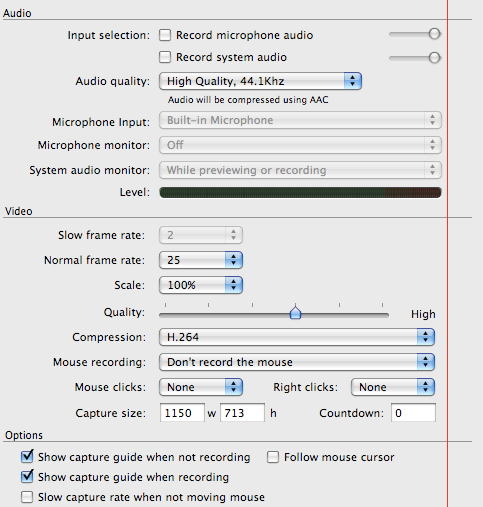Click the system audio volume slider knob
The image size is (483, 507).
click(x=434, y=58)
